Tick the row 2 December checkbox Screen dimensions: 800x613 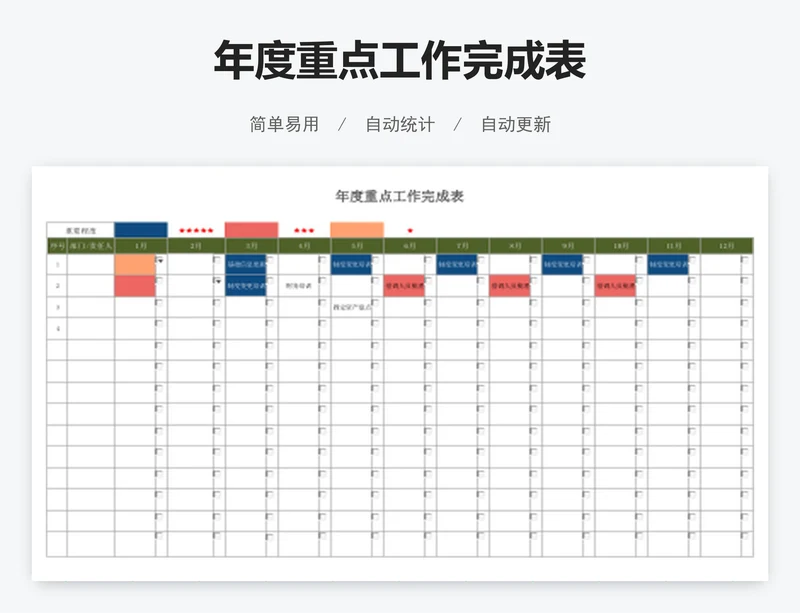click(x=744, y=281)
